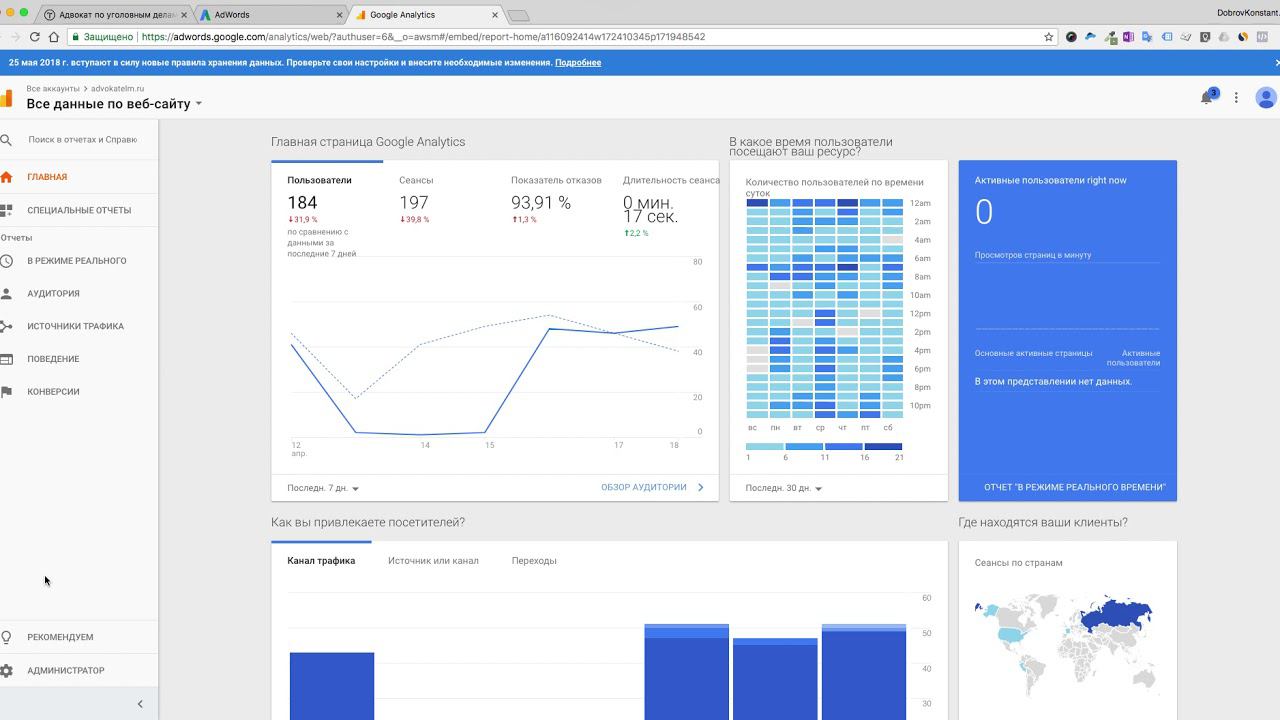Image resolution: width=1280 pixels, height=720 pixels.
Task: Click the Поиск в отчетах search field
Action: pyautogui.click(x=83, y=140)
